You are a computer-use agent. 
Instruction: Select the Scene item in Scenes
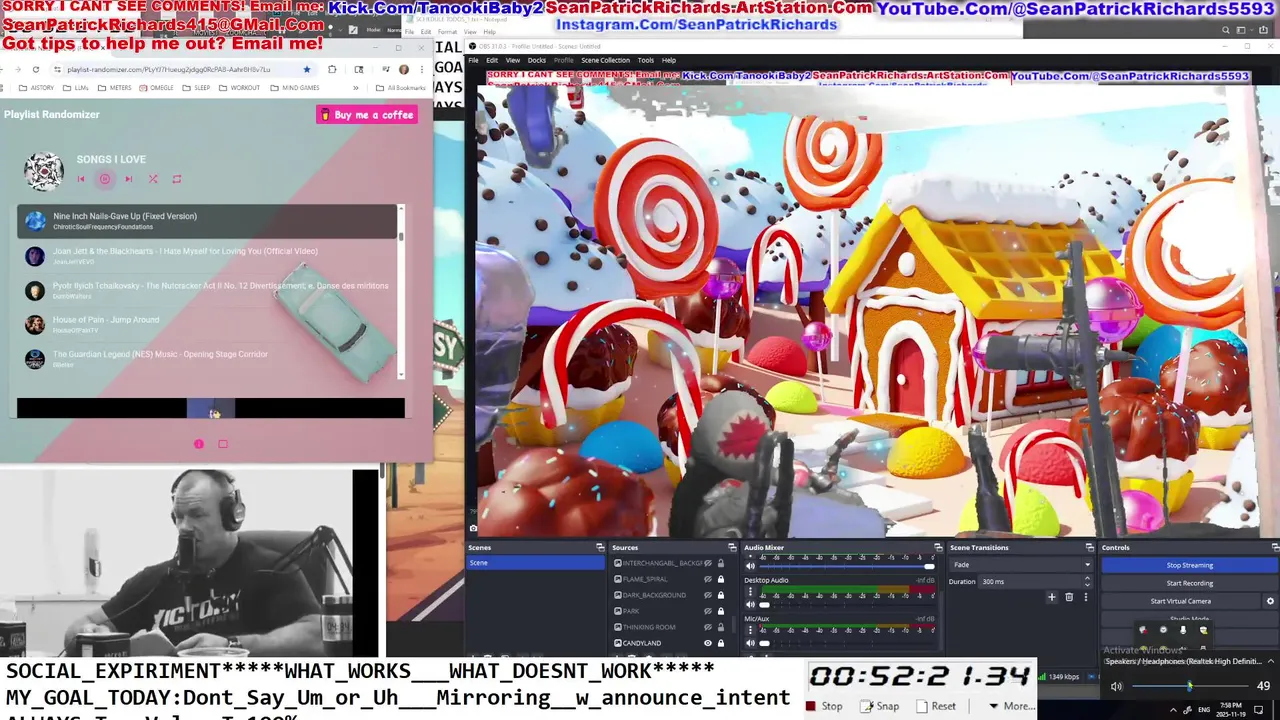535,563
